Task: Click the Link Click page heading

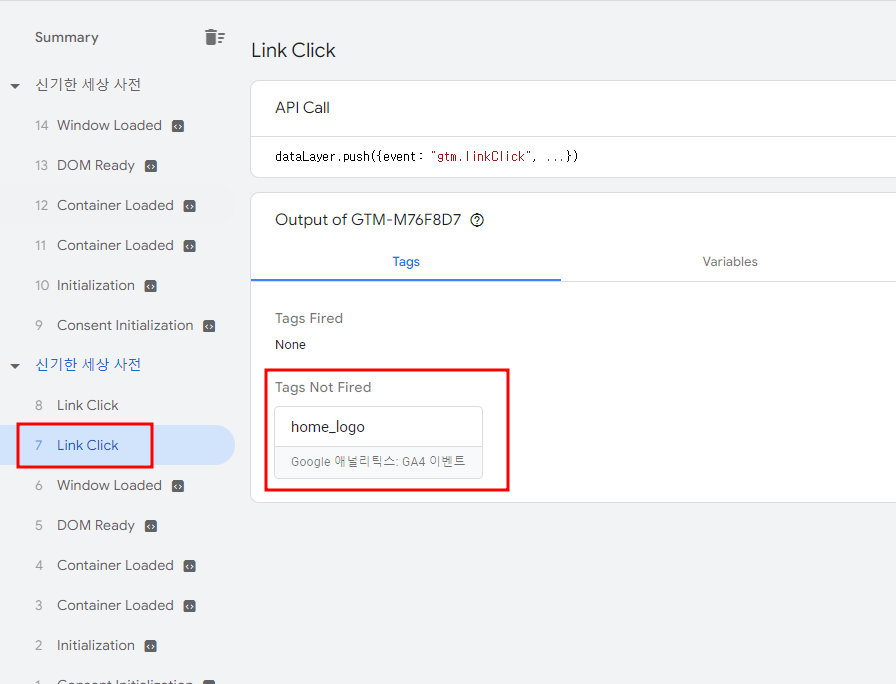Action: pyautogui.click(x=293, y=50)
